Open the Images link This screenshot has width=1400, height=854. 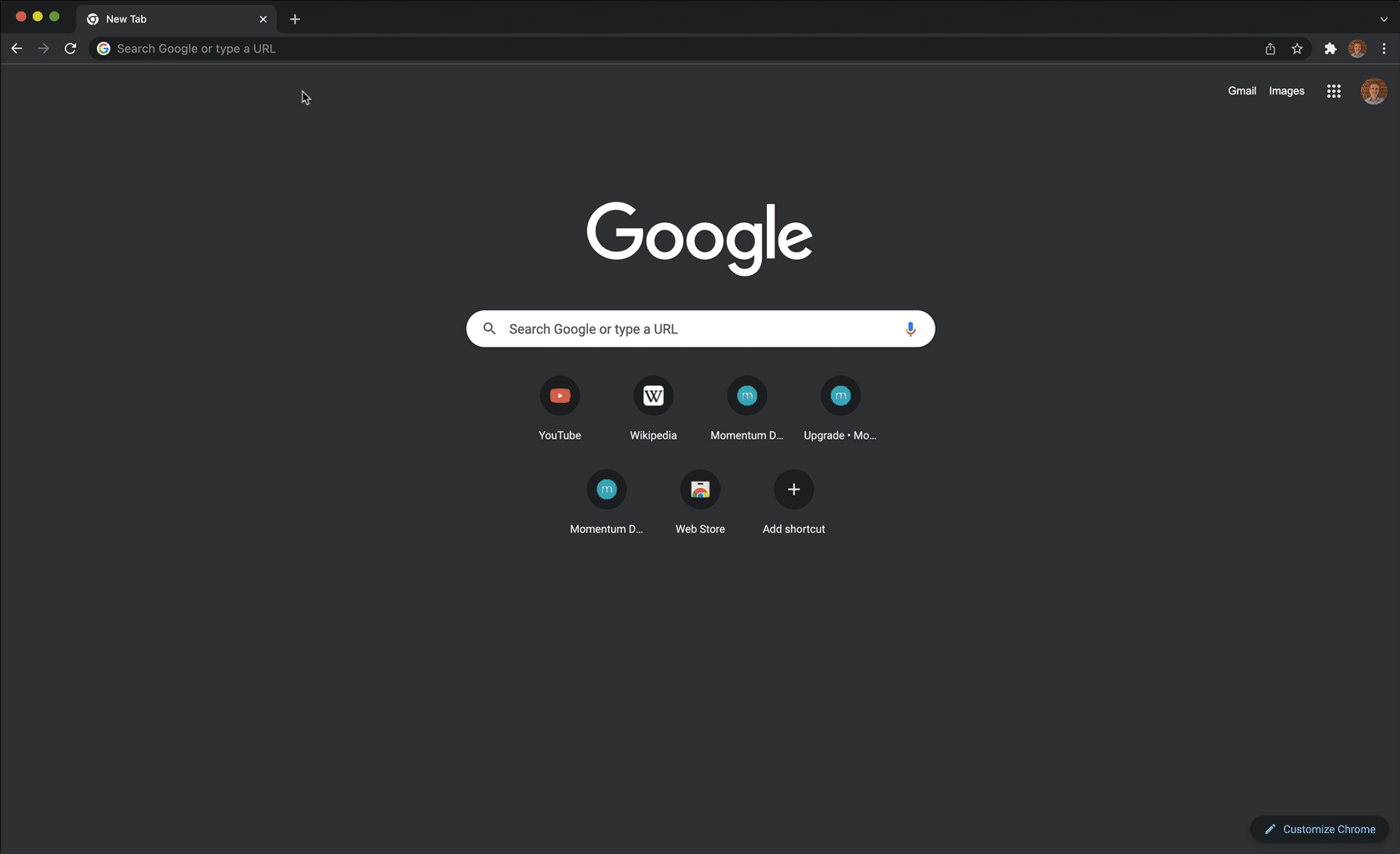tap(1286, 91)
